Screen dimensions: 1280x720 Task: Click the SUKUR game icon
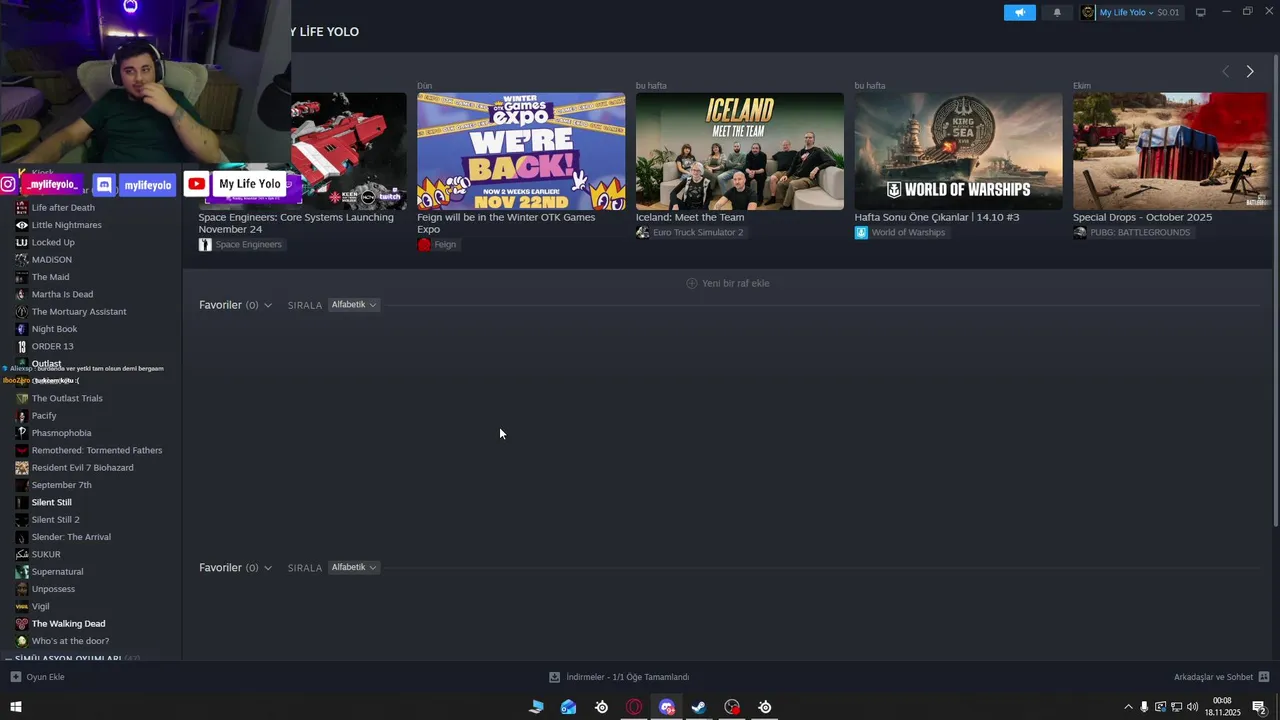click(x=22, y=554)
